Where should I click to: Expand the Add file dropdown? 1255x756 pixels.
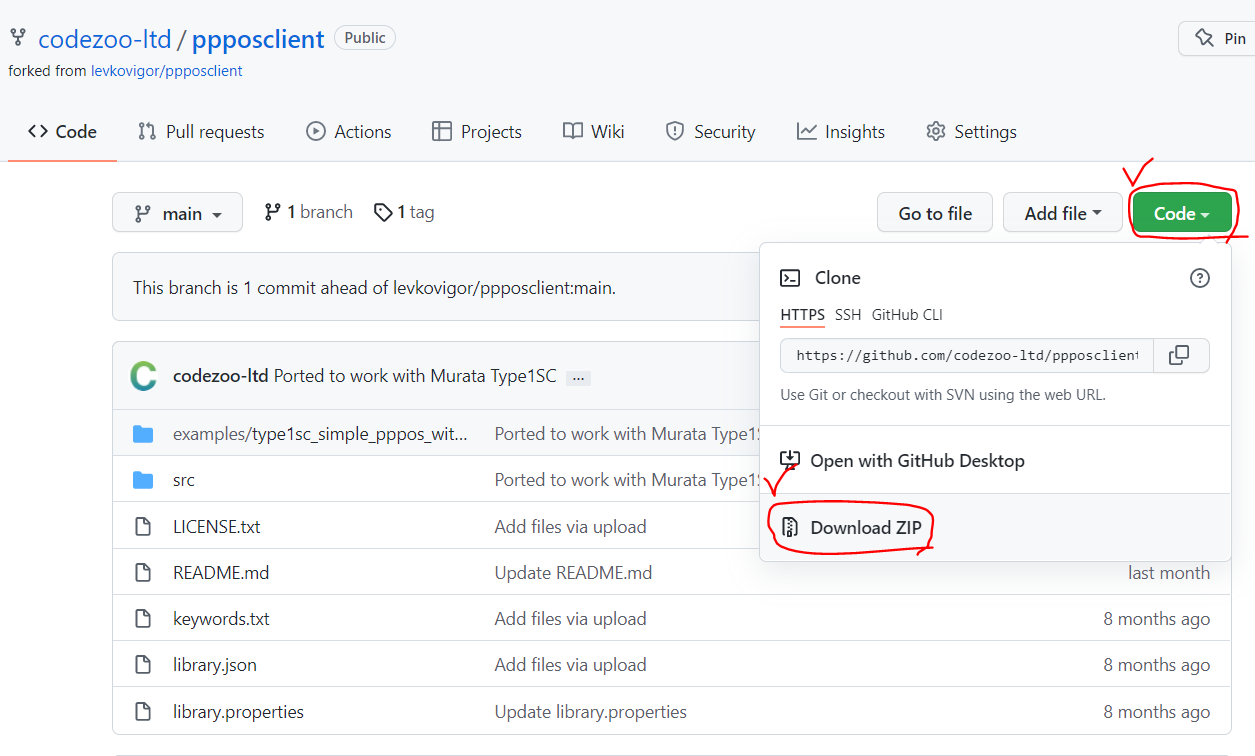pos(1063,213)
